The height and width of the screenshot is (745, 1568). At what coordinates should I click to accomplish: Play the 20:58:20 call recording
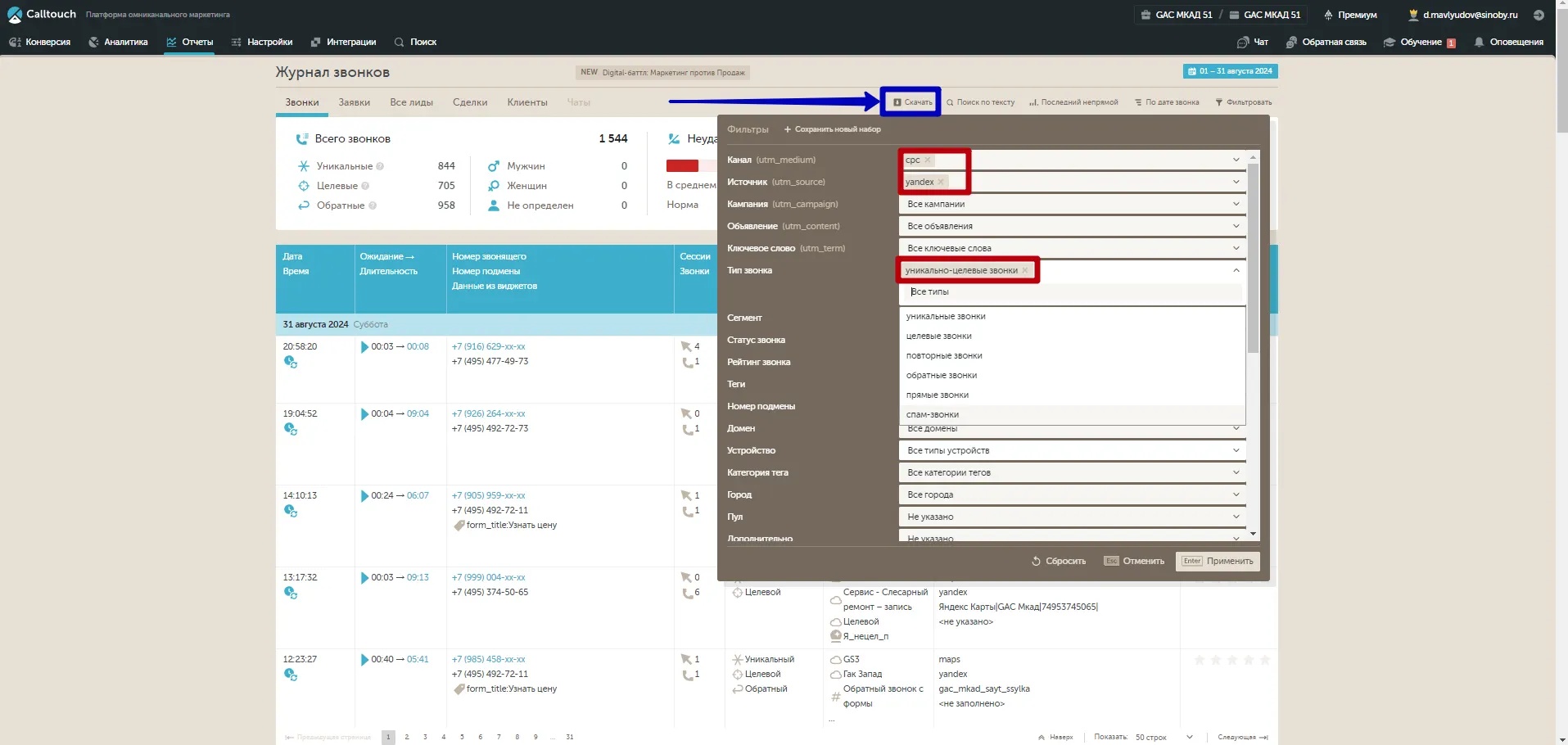(x=364, y=347)
